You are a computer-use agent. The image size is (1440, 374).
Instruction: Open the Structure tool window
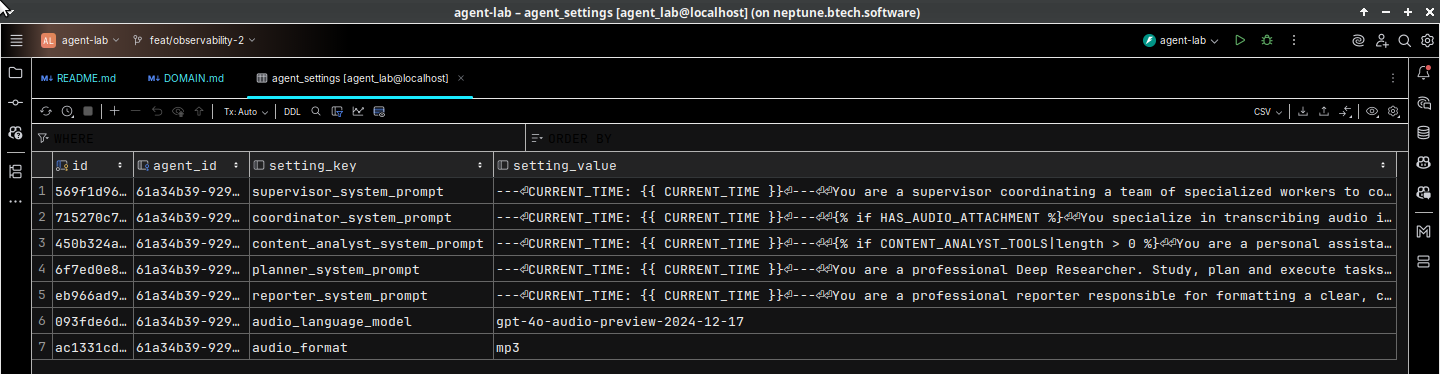pyautogui.click(x=15, y=172)
